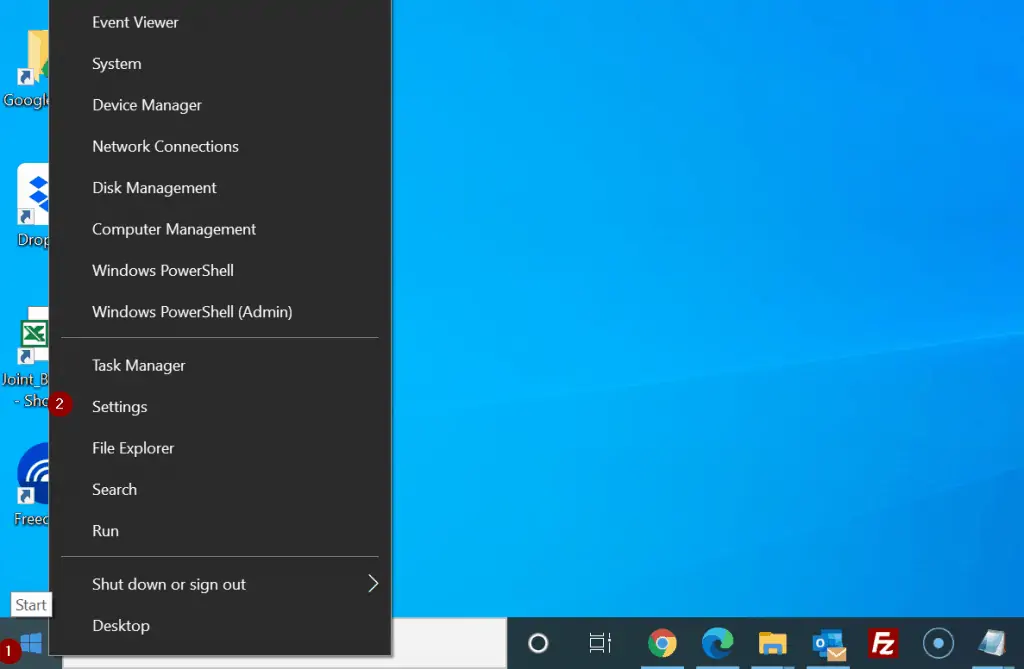This screenshot has width=1024, height=669.
Task: Click the Cortana circle icon
Action: (538, 643)
